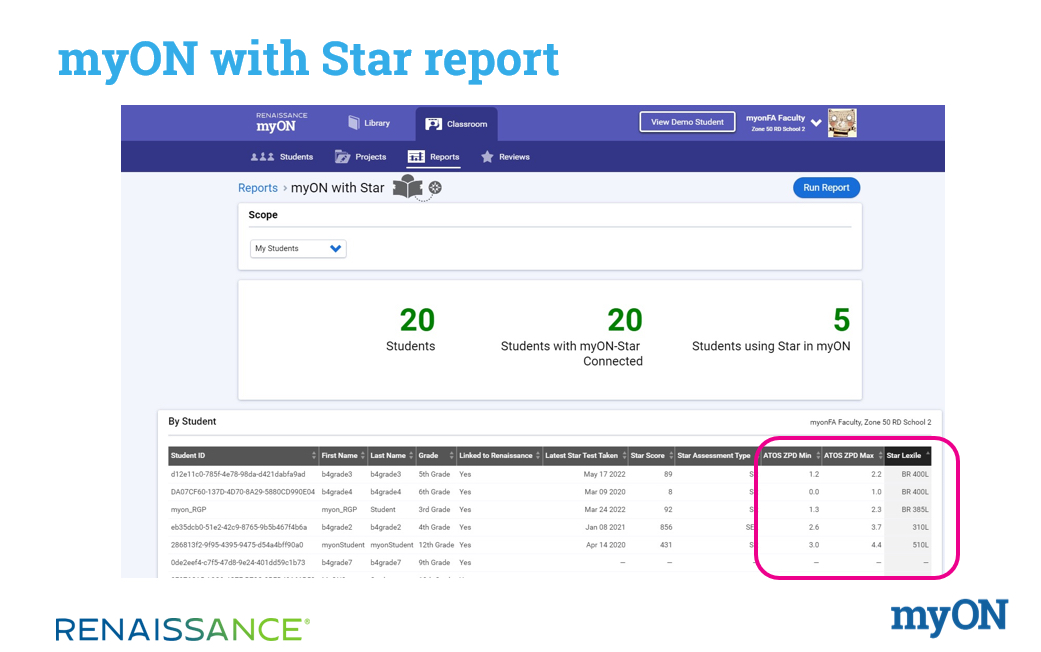The height and width of the screenshot is (652, 1041).
Task: Select myon_RGP student ID cell
Action: (189, 510)
